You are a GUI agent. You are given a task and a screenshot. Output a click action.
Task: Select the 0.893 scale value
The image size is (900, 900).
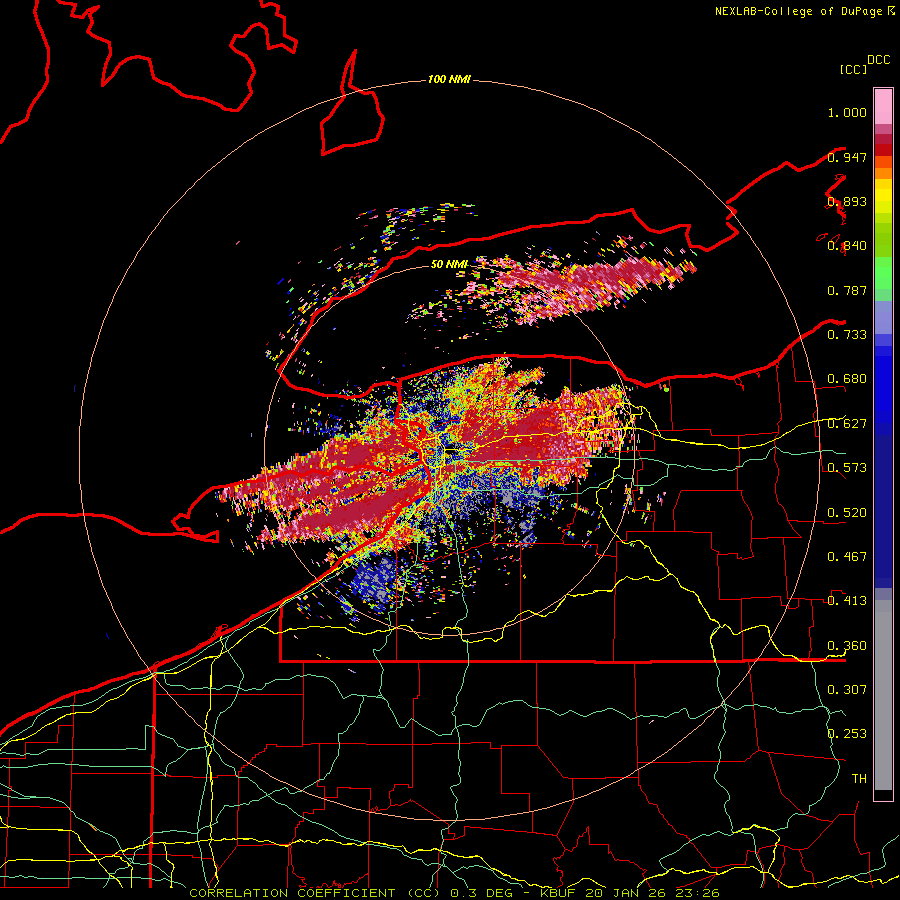[x=847, y=201]
